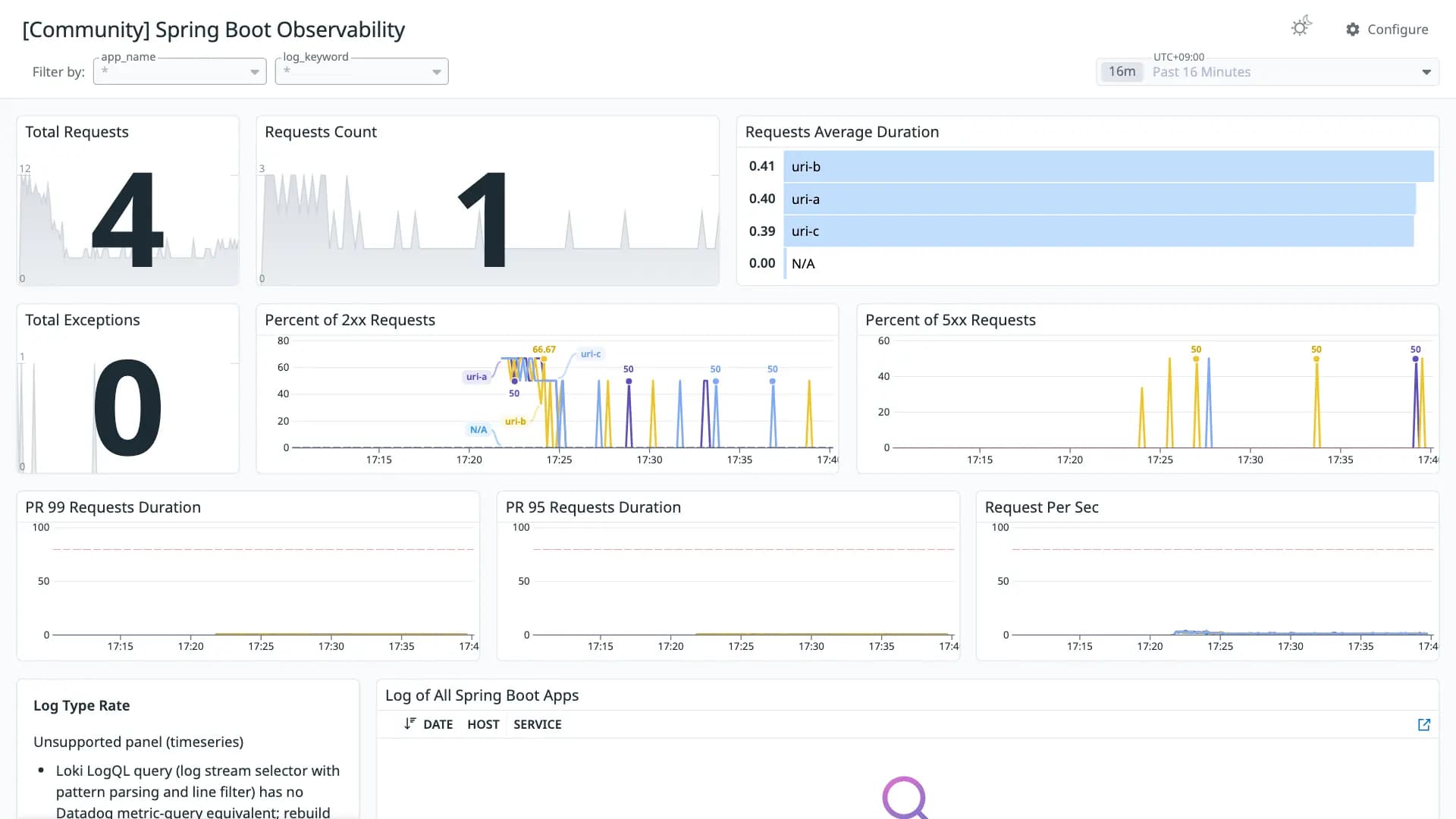Sort by DATE column header
The height and width of the screenshot is (819, 1456).
[x=438, y=725]
